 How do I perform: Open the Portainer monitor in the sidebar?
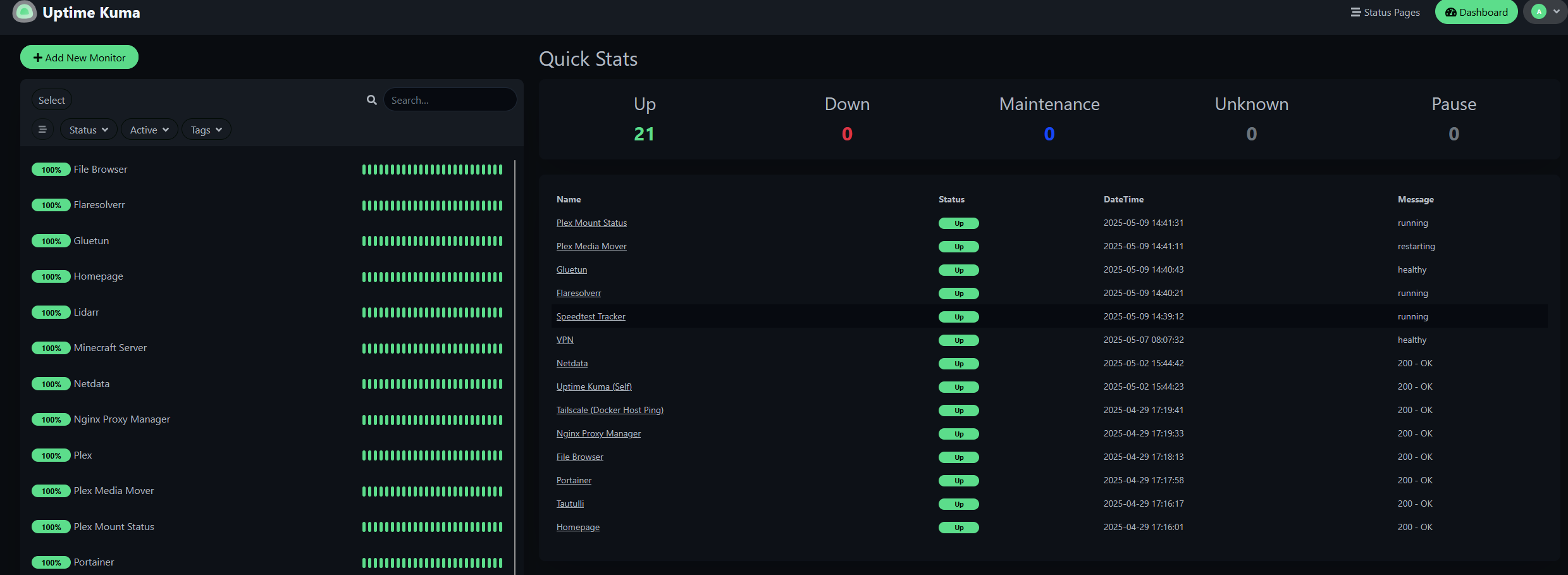(268, 562)
